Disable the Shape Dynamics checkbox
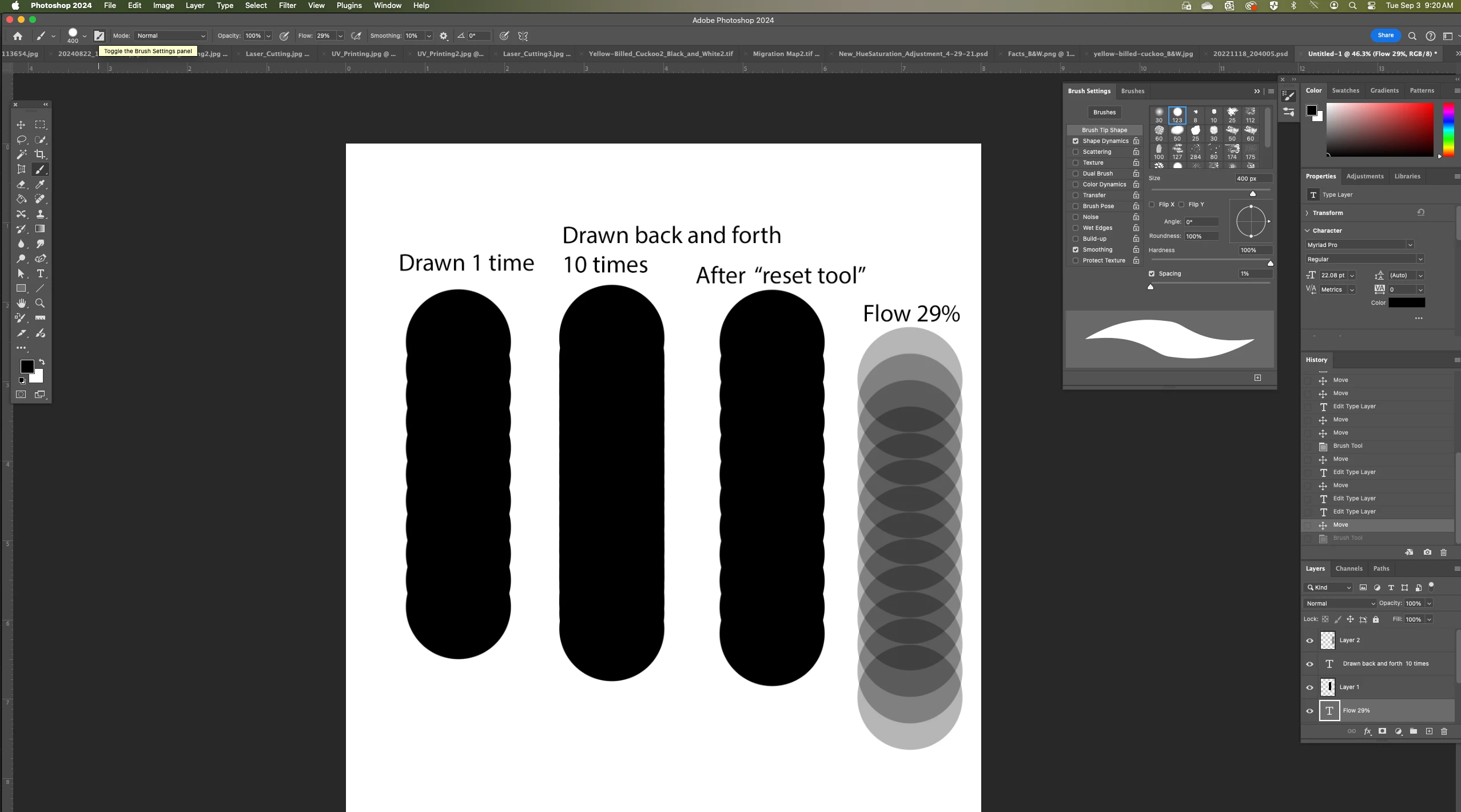1461x812 pixels. 1076,141
